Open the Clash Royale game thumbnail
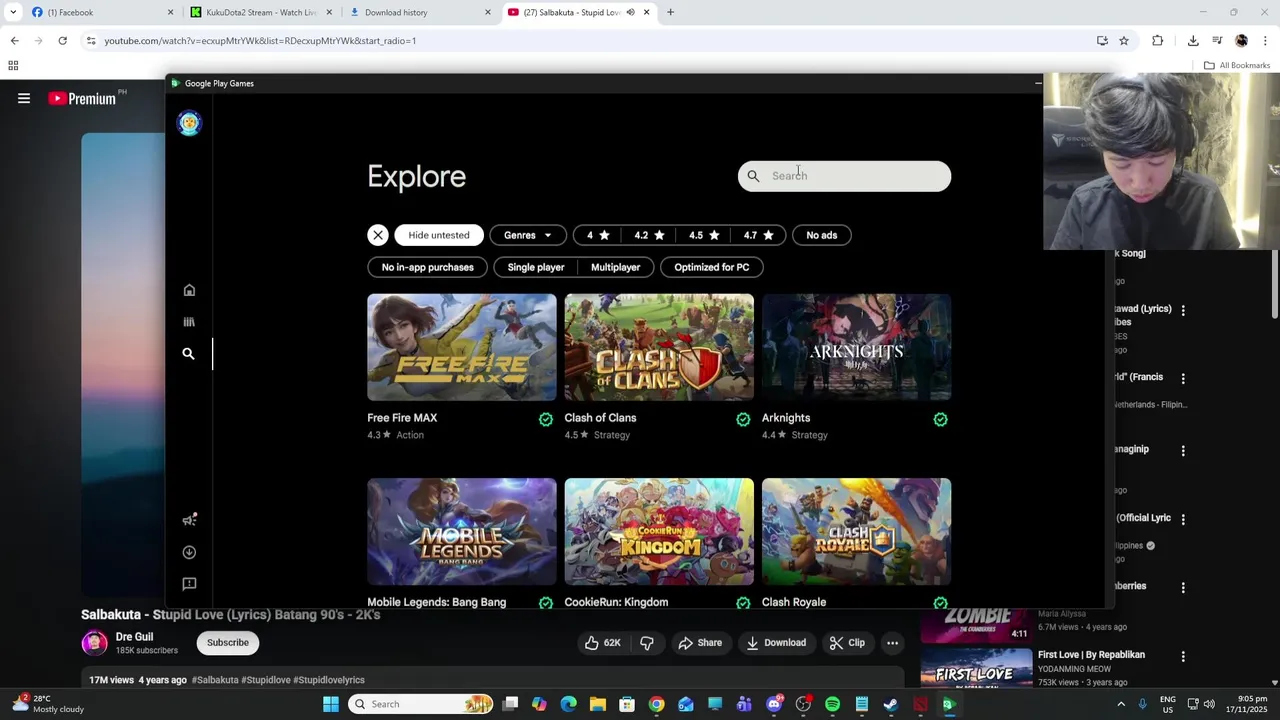Image resolution: width=1280 pixels, height=720 pixels. (856, 532)
